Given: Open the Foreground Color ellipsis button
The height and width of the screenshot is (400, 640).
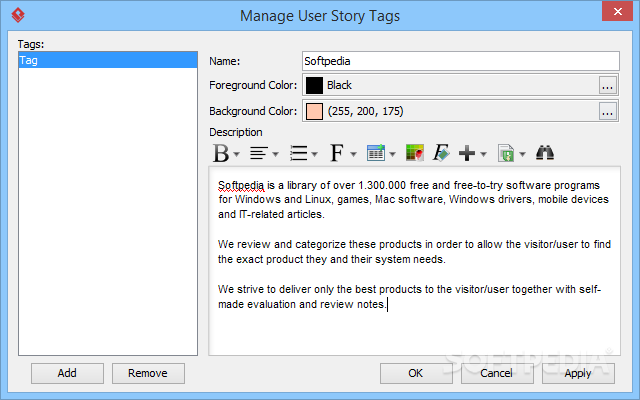Looking at the screenshot, I should [608, 86].
